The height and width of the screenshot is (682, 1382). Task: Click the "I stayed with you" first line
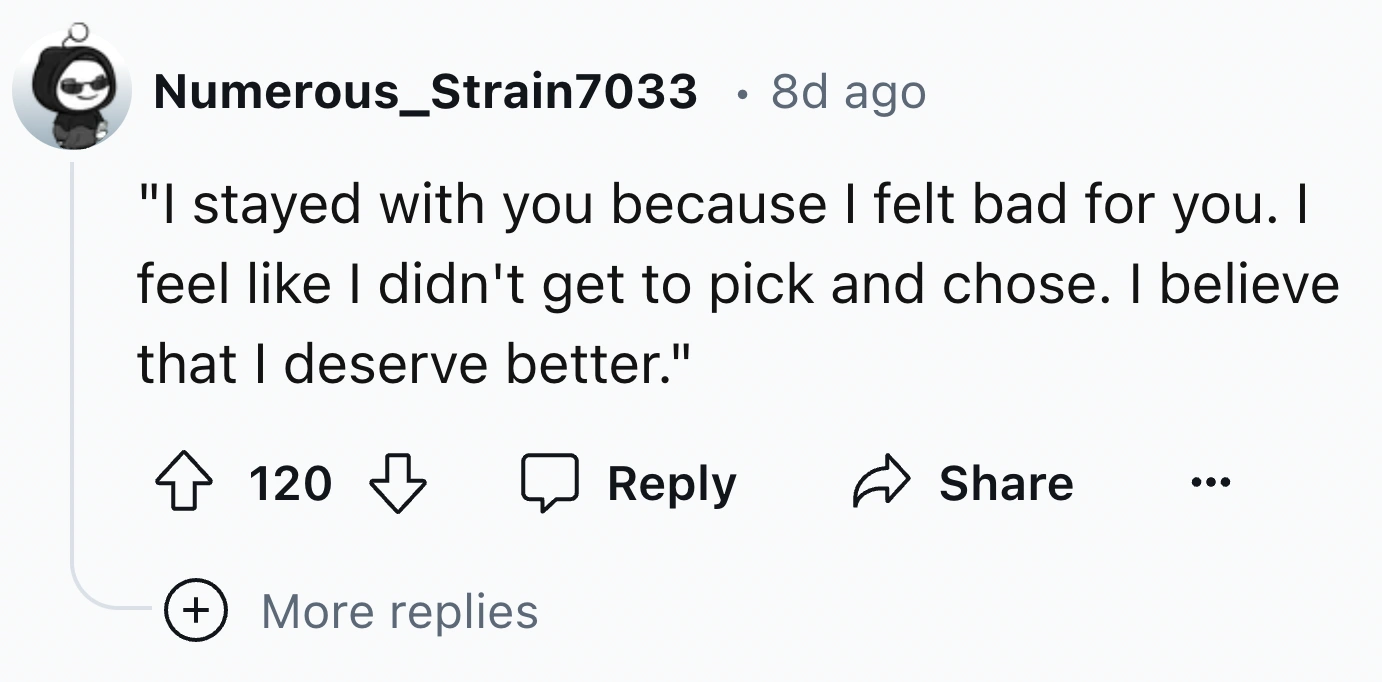(x=722, y=205)
